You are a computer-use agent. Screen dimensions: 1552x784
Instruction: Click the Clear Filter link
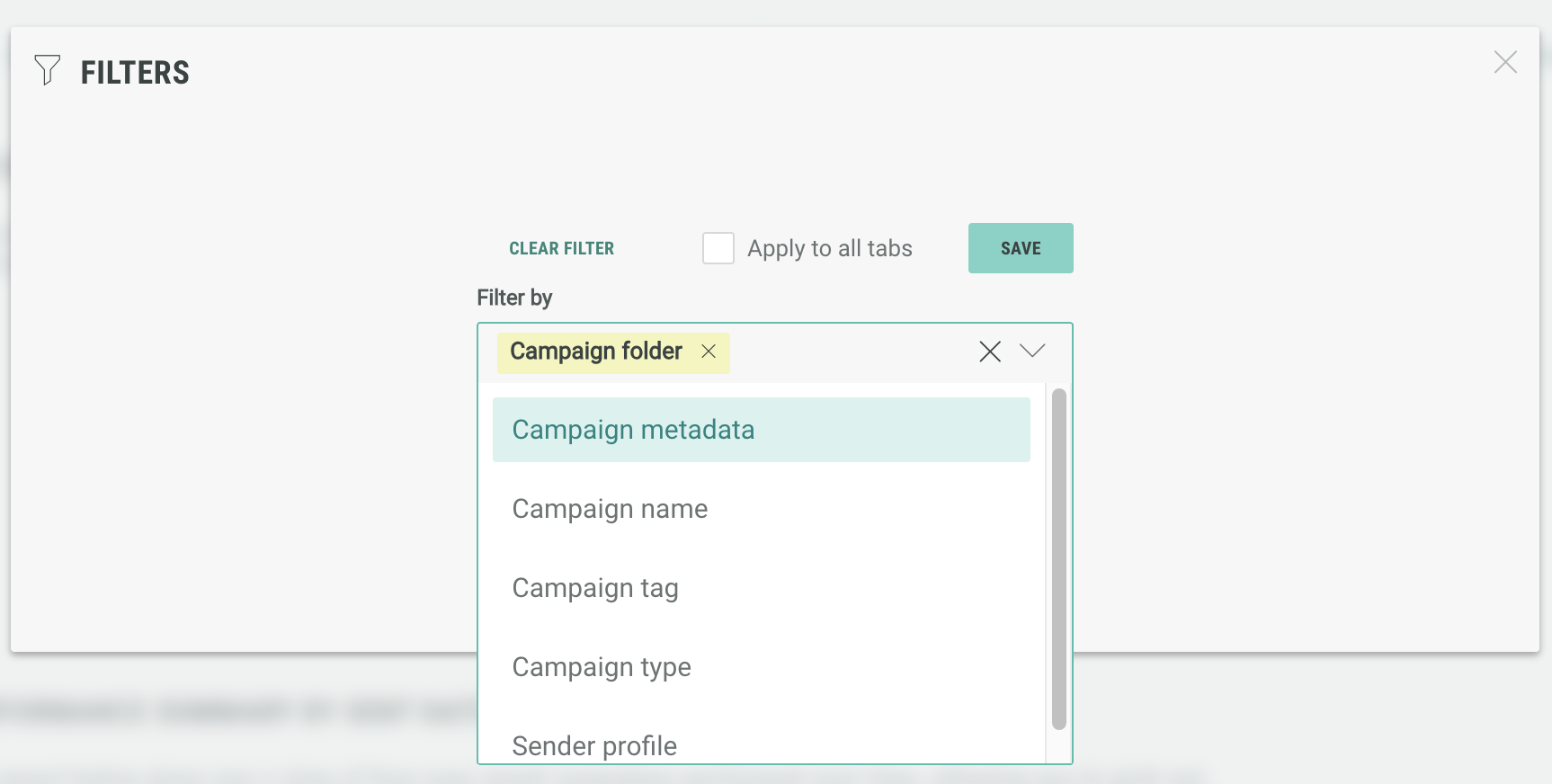[x=561, y=248]
